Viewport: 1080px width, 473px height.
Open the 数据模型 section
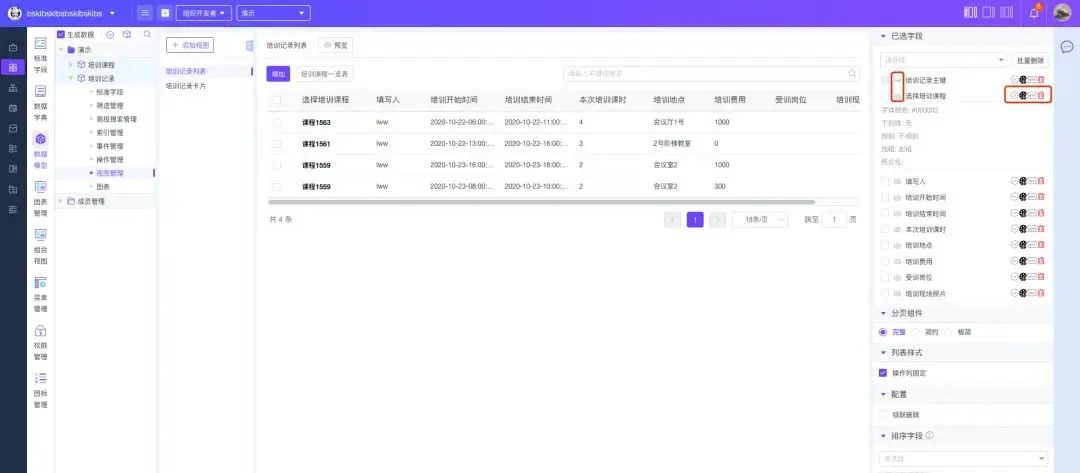[41, 150]
